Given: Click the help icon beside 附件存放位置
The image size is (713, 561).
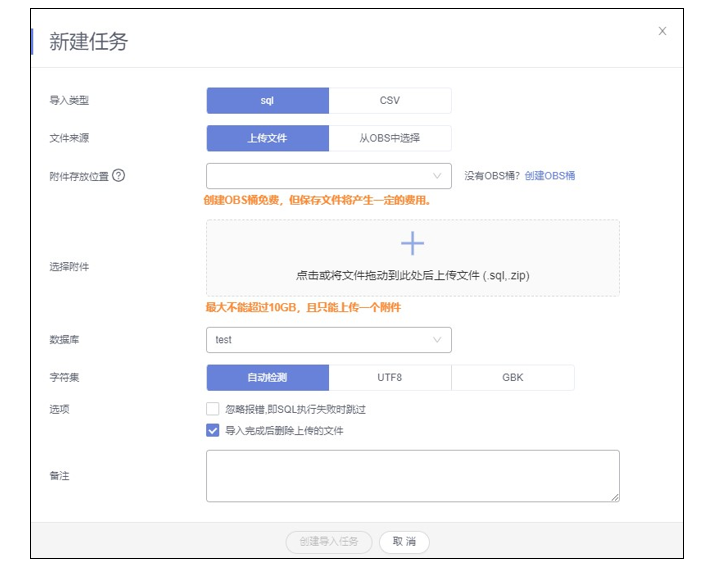Looking at the screenshot, I should click(119, 176).
